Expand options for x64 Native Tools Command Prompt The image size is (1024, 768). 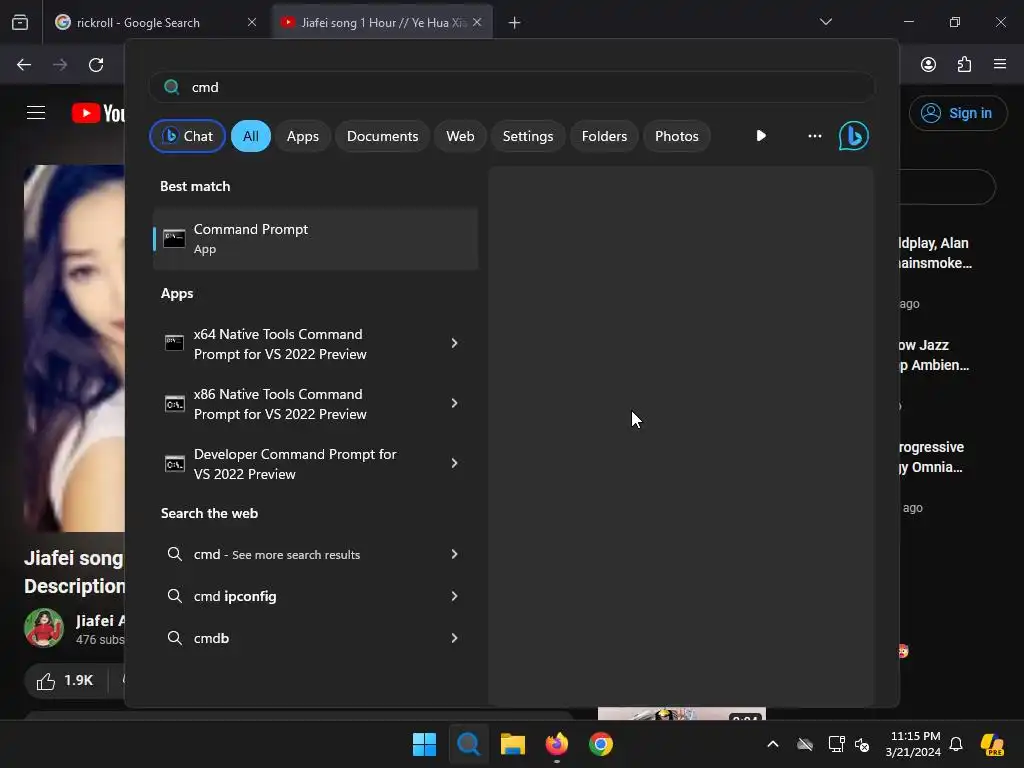[455, 343]
